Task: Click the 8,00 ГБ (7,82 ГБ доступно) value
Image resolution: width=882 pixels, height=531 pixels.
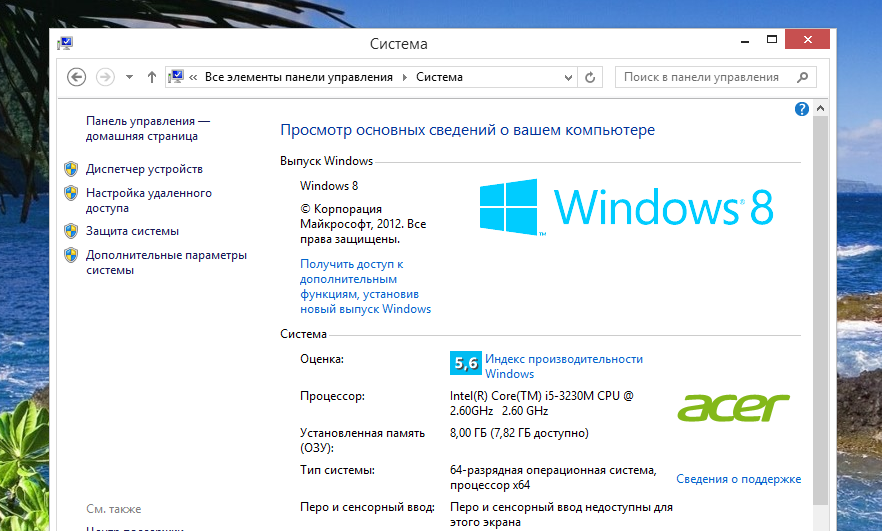Action: [519, 433]
